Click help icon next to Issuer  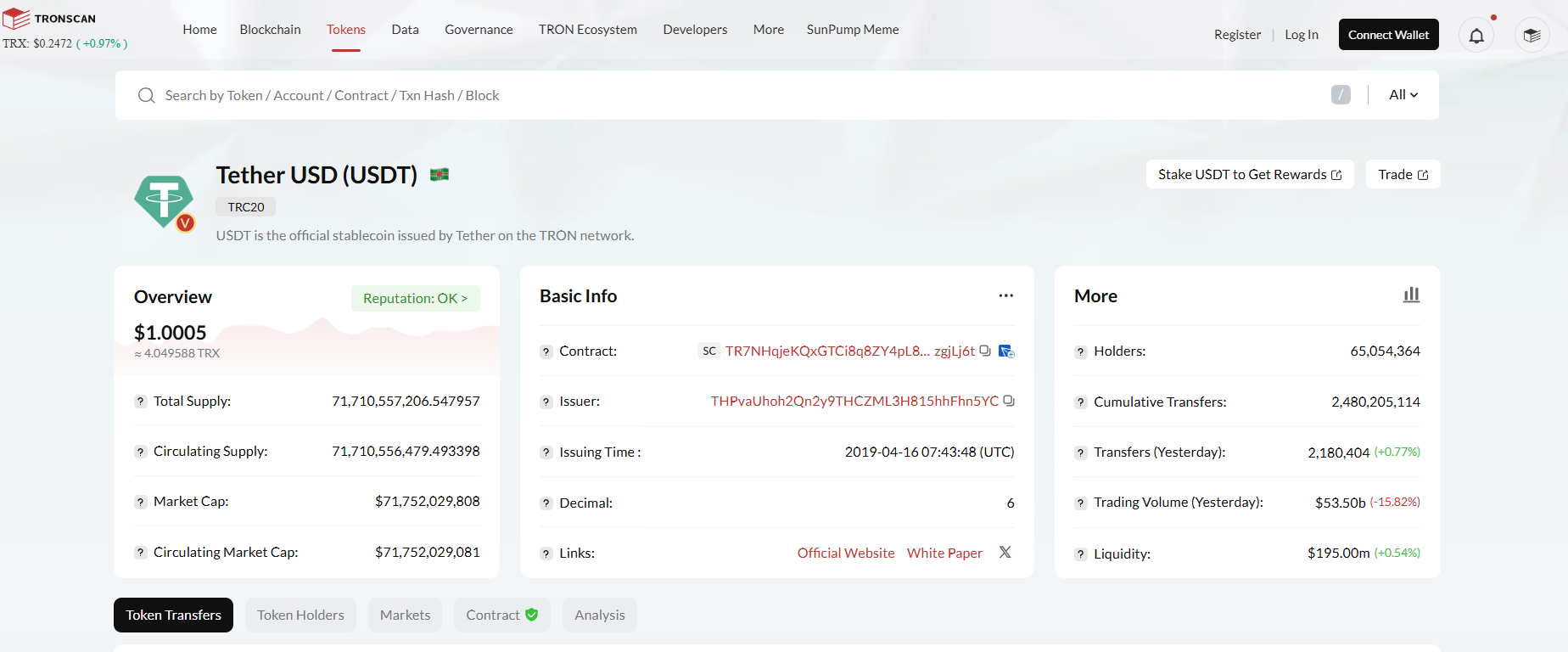pos(546,402)
